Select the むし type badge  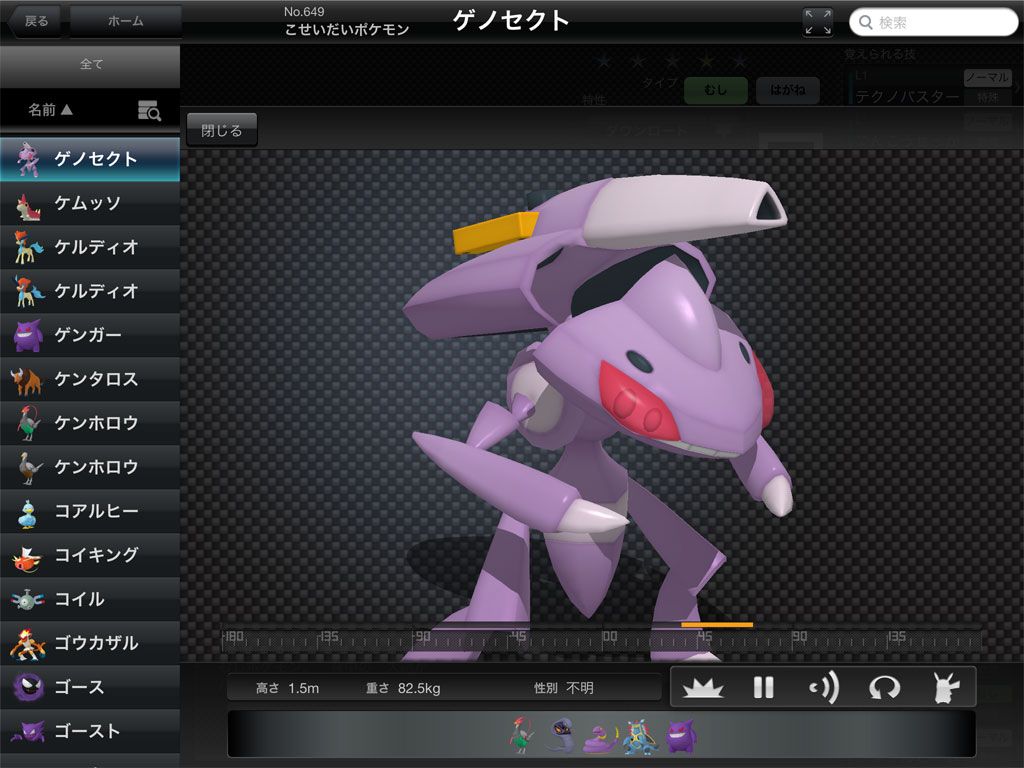tap(715, 91)
